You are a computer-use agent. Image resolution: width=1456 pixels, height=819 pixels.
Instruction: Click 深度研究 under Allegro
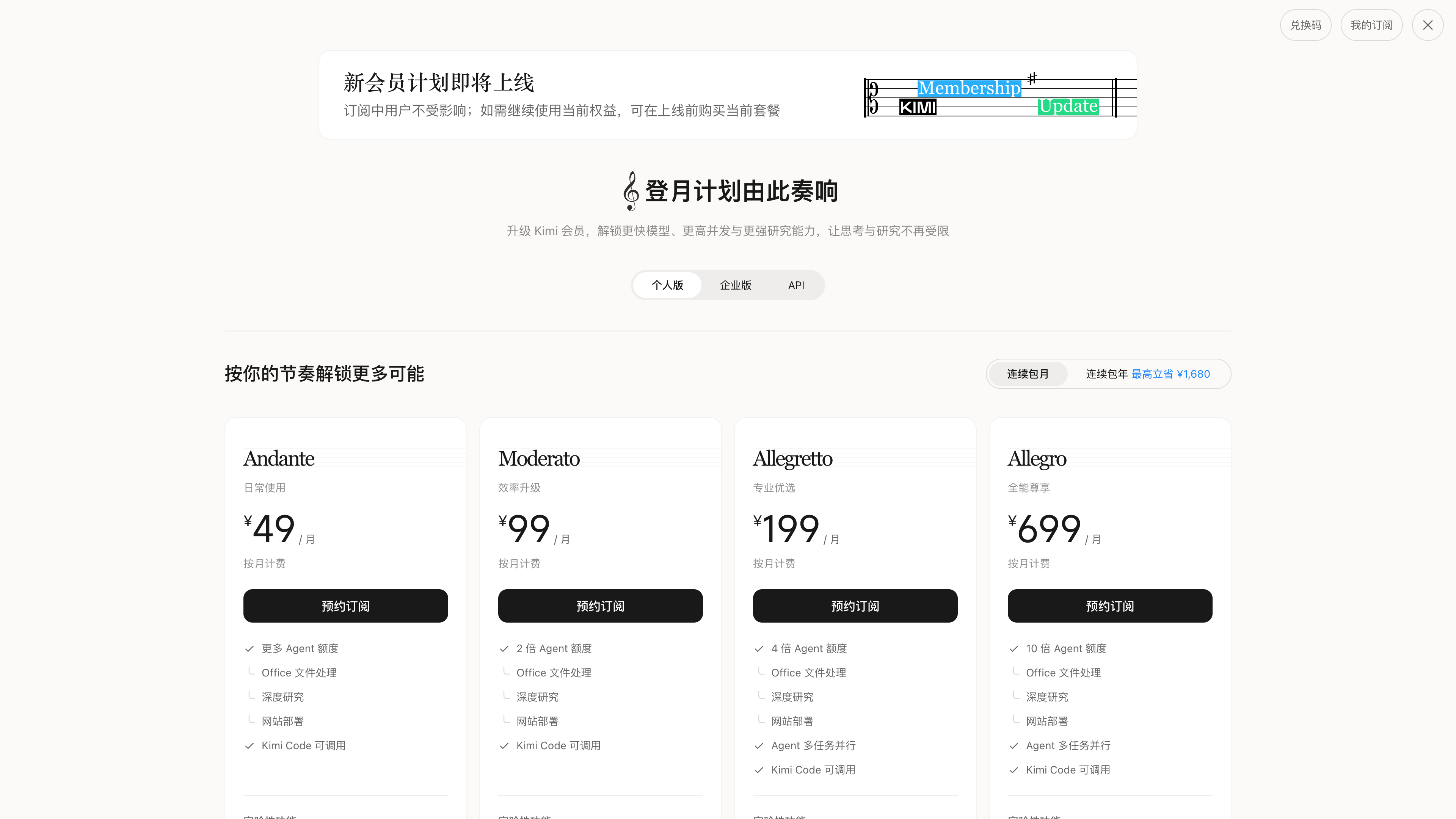click(x=1047, y=697)
